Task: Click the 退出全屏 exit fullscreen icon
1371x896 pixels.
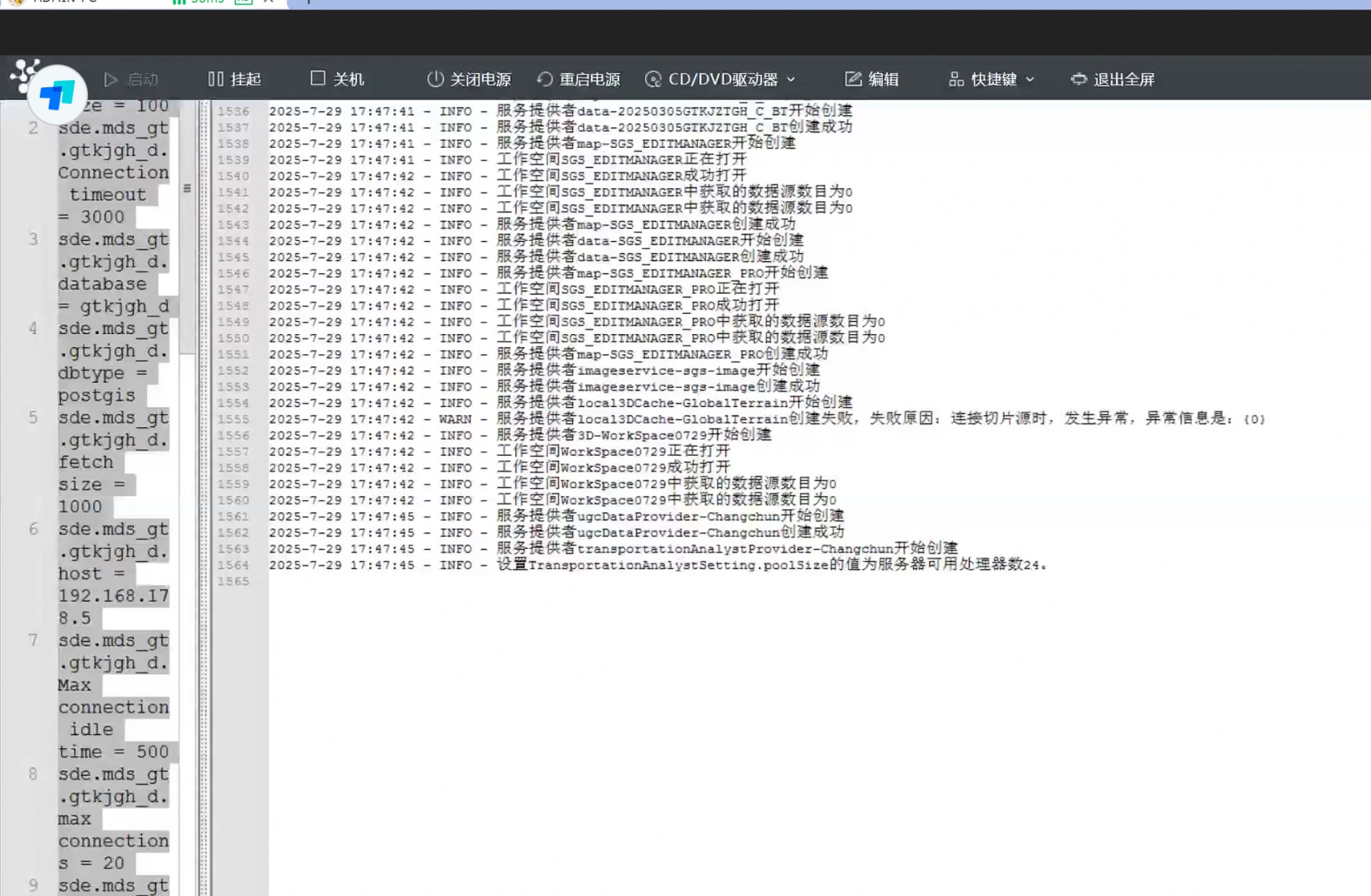Action: [1079, 79]
